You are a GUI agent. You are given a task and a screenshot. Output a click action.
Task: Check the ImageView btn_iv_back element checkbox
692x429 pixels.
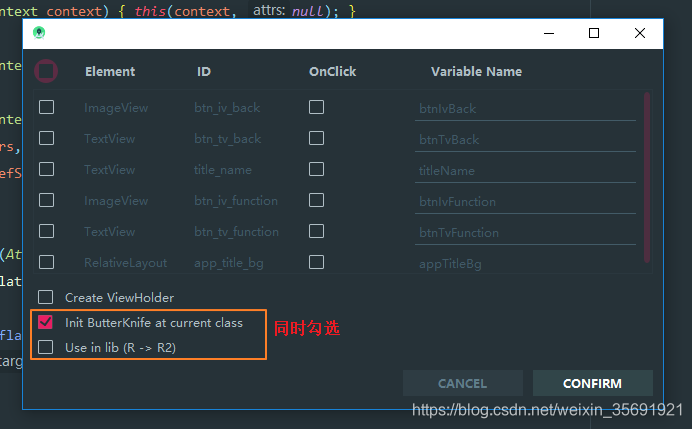point(46,107)
